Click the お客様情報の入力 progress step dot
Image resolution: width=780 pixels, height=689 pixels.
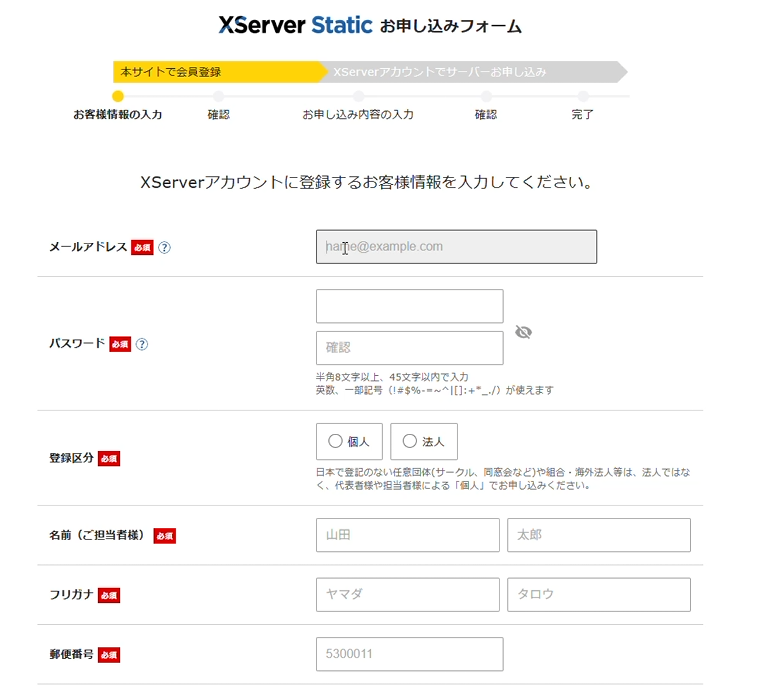pyautogui.click(x=118, y=96)
